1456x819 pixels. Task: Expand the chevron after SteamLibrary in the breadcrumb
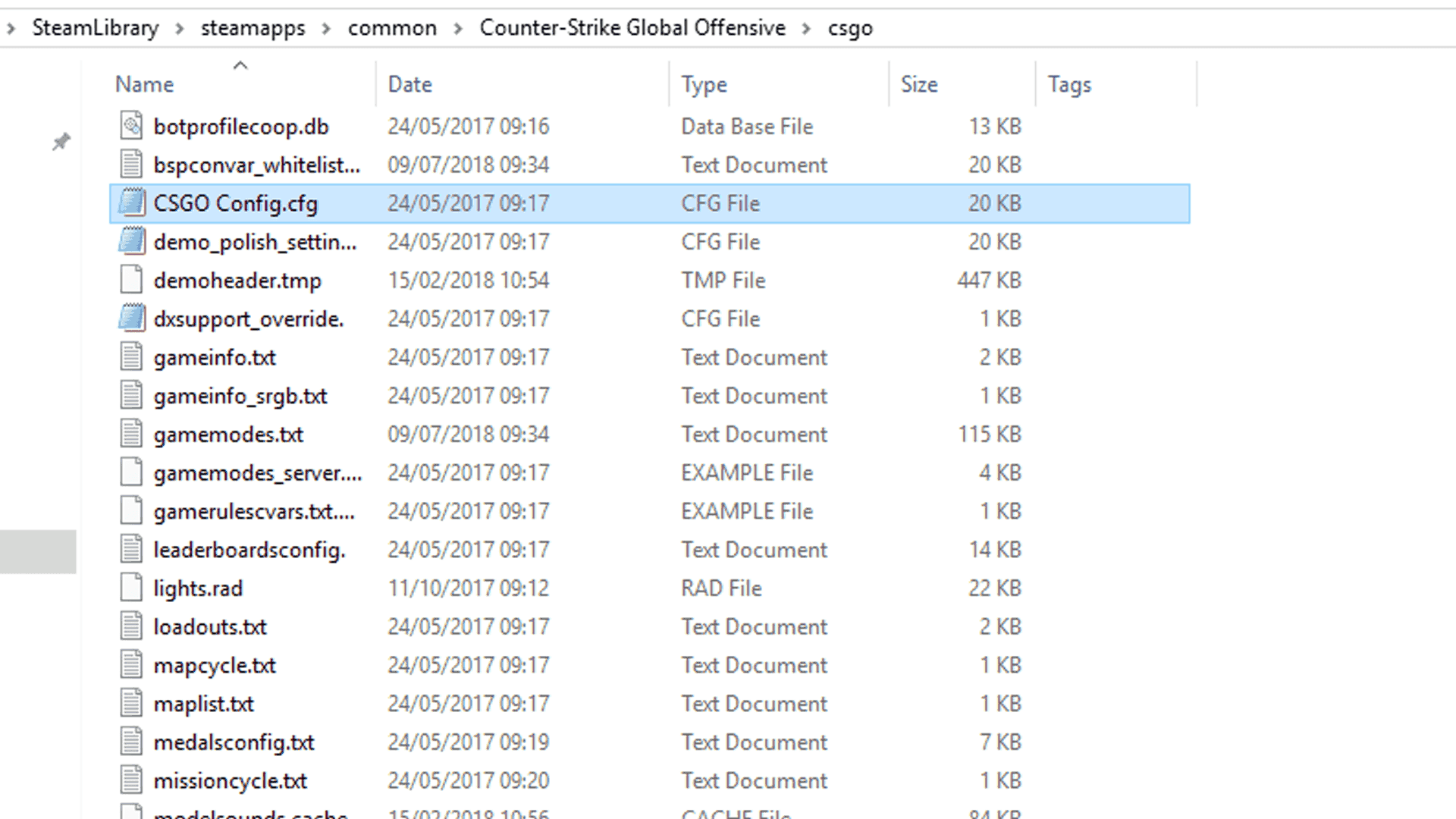180,29
